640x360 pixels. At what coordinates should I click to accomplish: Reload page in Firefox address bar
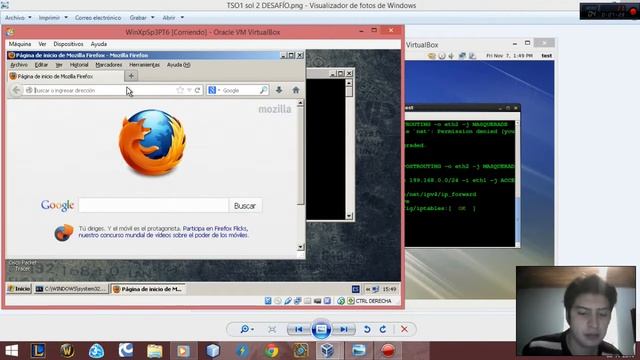pyautogui.click(x=198, y=90)
